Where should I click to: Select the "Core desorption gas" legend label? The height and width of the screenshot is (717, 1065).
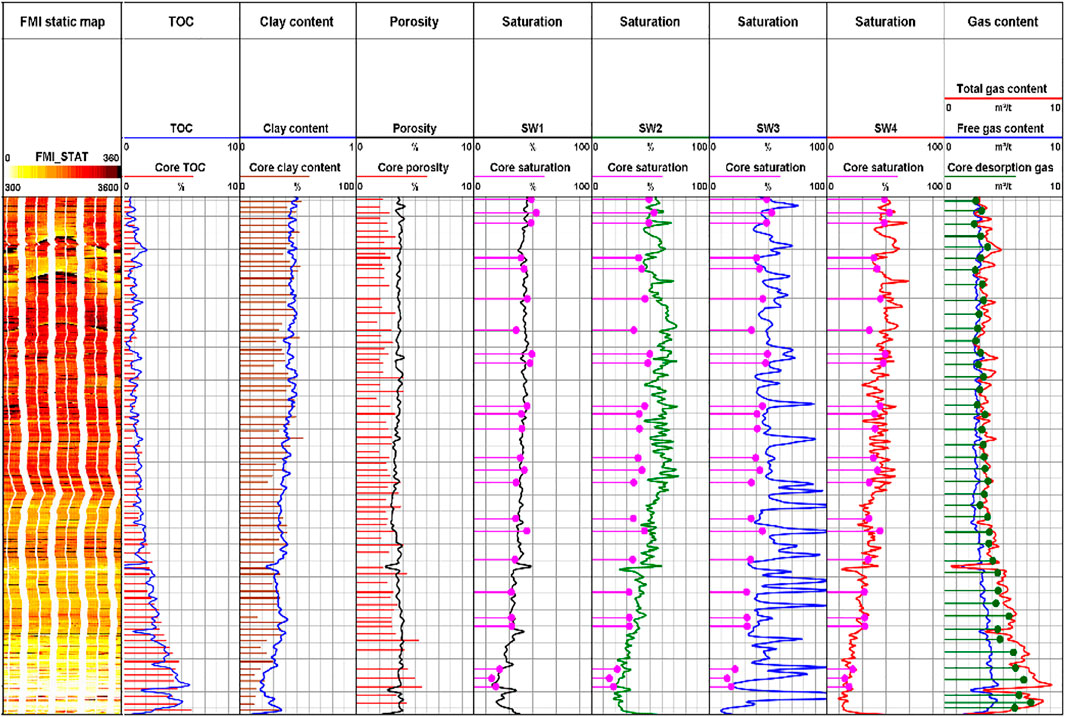coord(1001,168)
